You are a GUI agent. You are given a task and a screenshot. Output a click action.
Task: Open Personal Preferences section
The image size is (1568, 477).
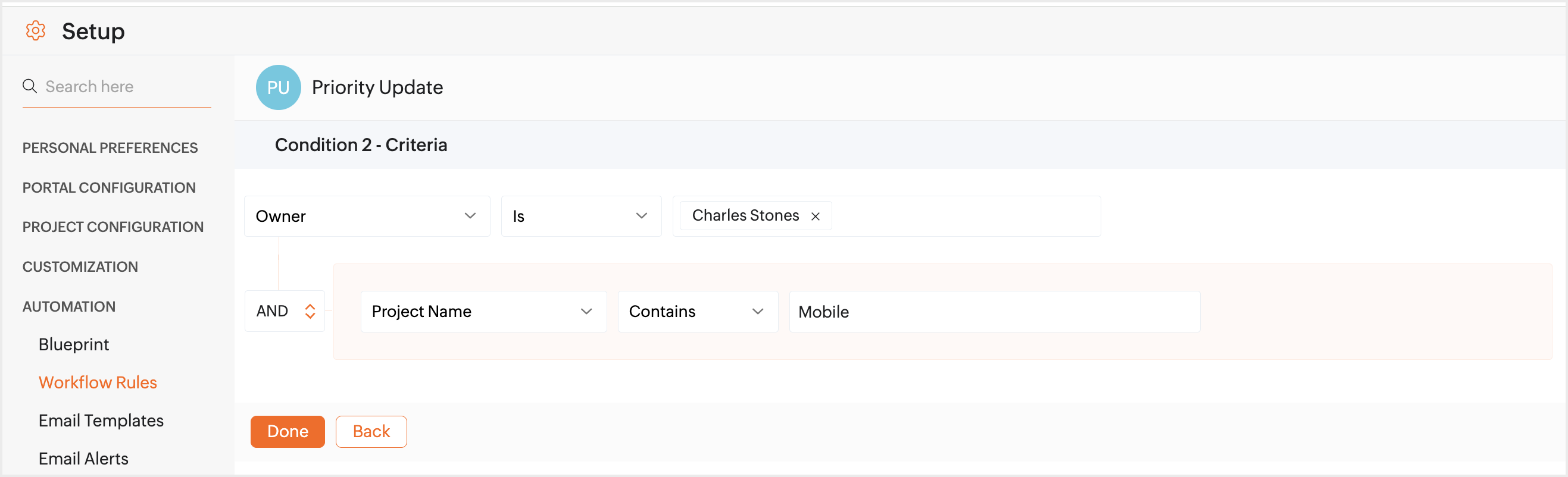110,148
